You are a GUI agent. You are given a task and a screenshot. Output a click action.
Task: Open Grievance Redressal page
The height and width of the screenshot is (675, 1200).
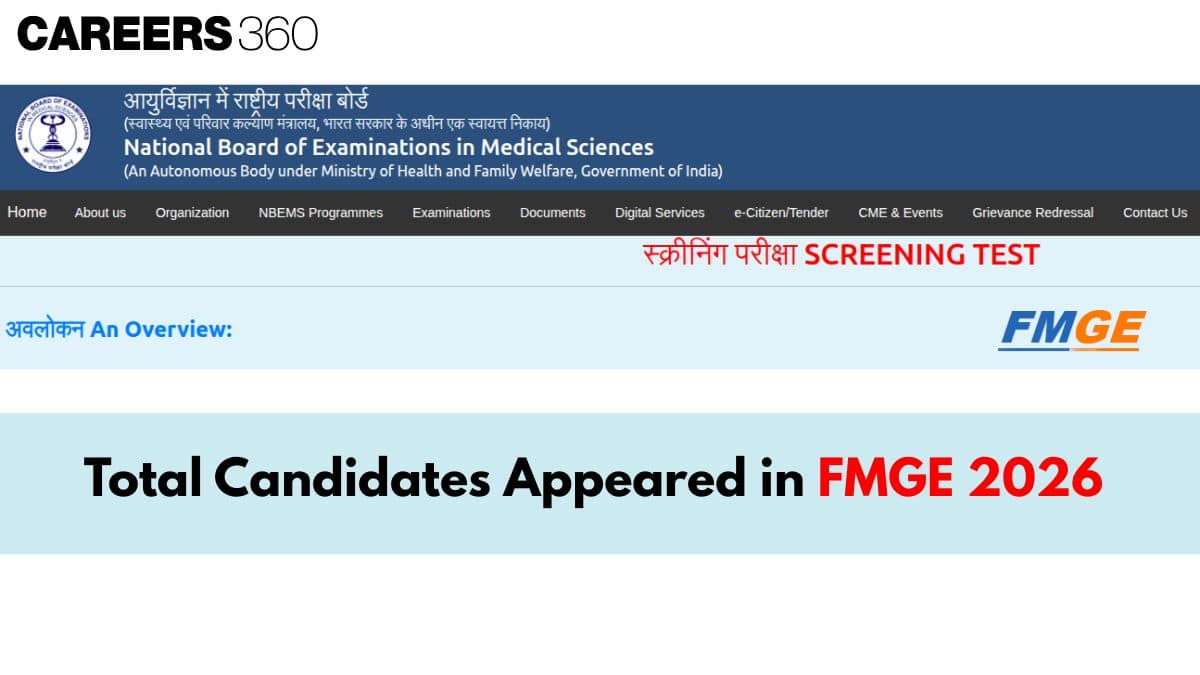pos(1032,213)
